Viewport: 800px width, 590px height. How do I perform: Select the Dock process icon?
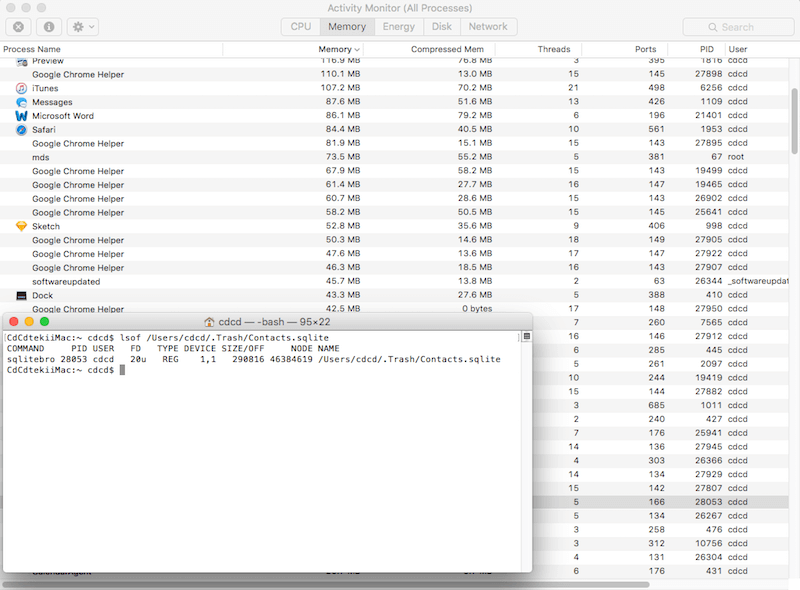click(x=21, y=296)
